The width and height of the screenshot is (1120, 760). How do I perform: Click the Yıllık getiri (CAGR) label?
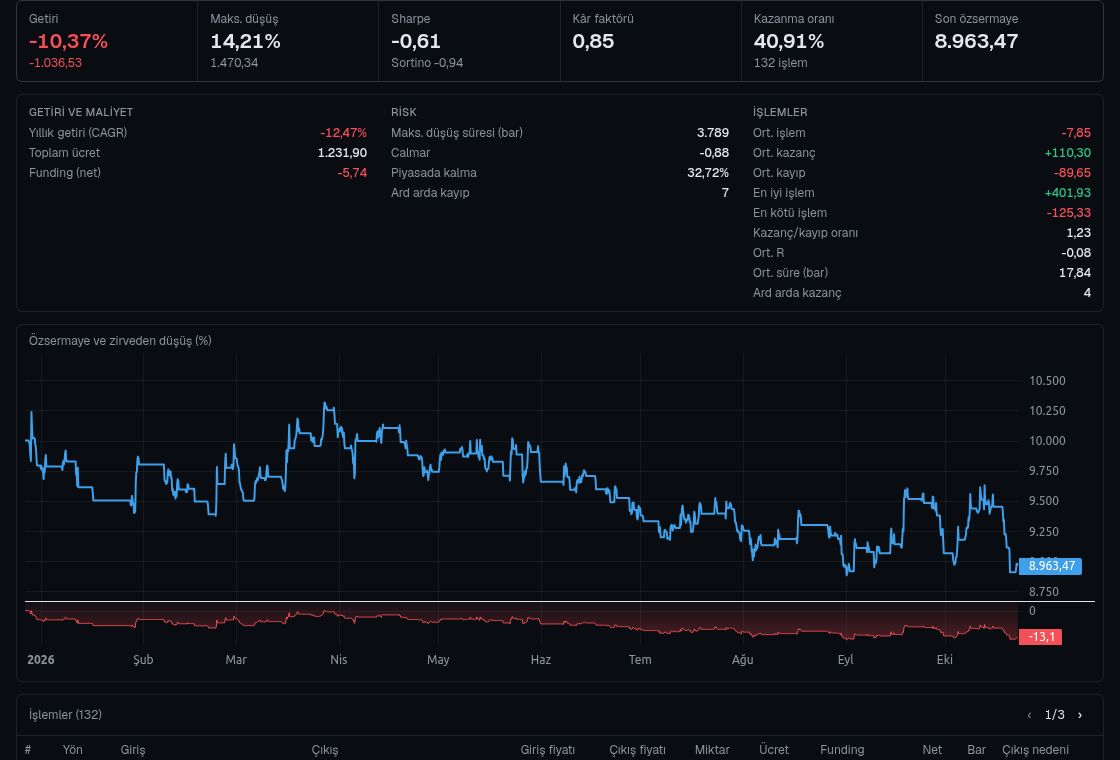point(78,133)
